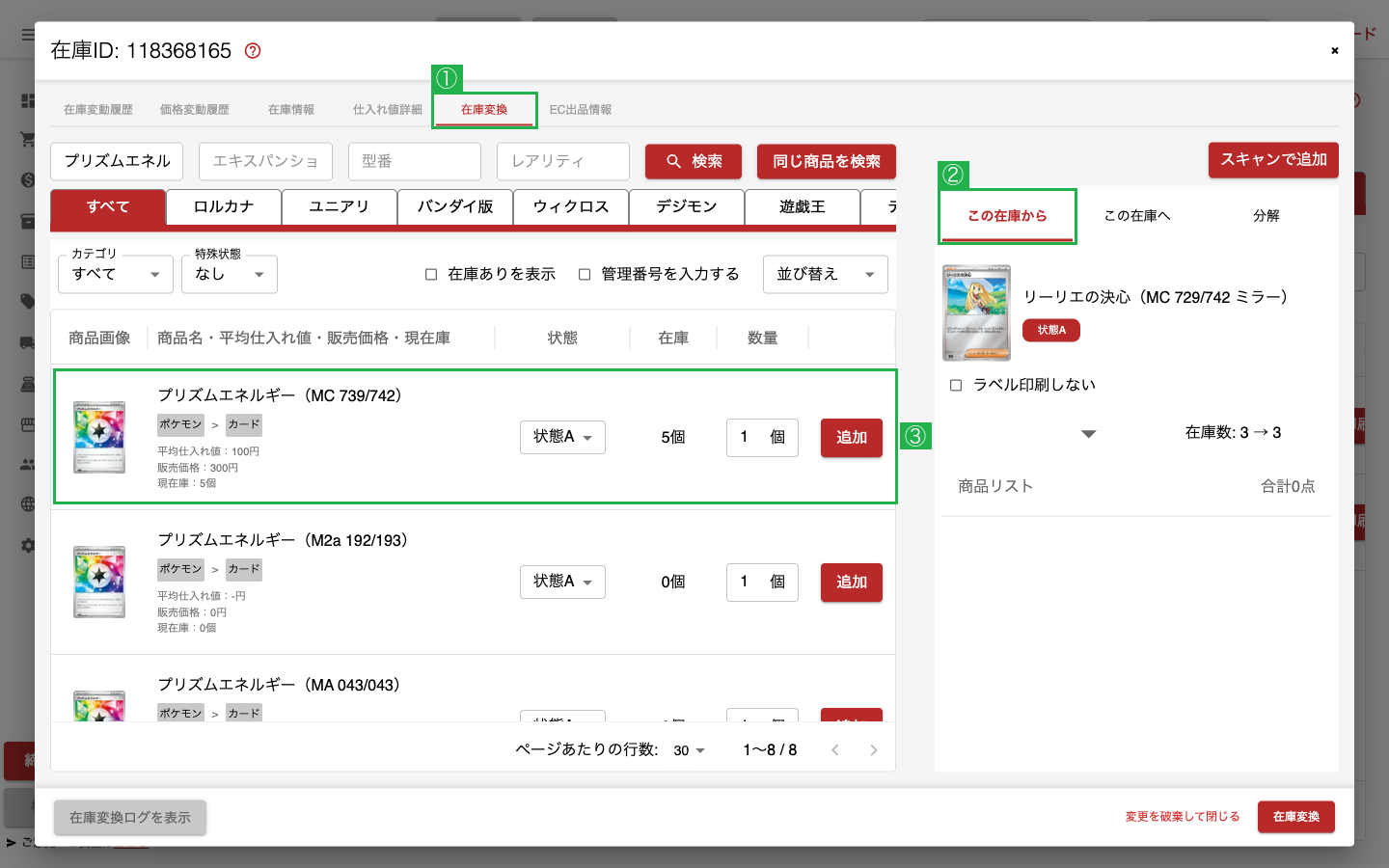The height and width of the screenshot is (868, 1389).
Task: Click the 状態 column header
Action: point(562,338)
